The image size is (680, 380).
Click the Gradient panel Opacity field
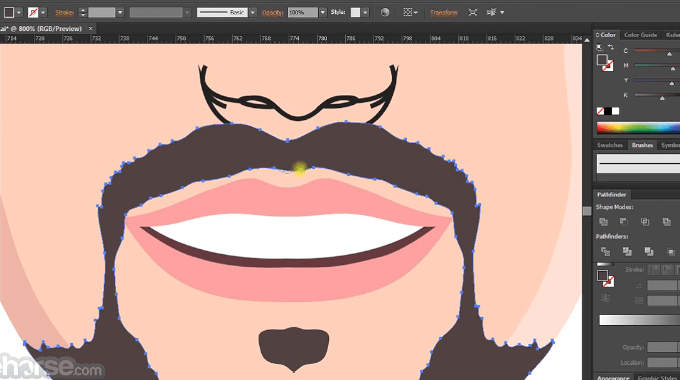click(x=663, y=347)
